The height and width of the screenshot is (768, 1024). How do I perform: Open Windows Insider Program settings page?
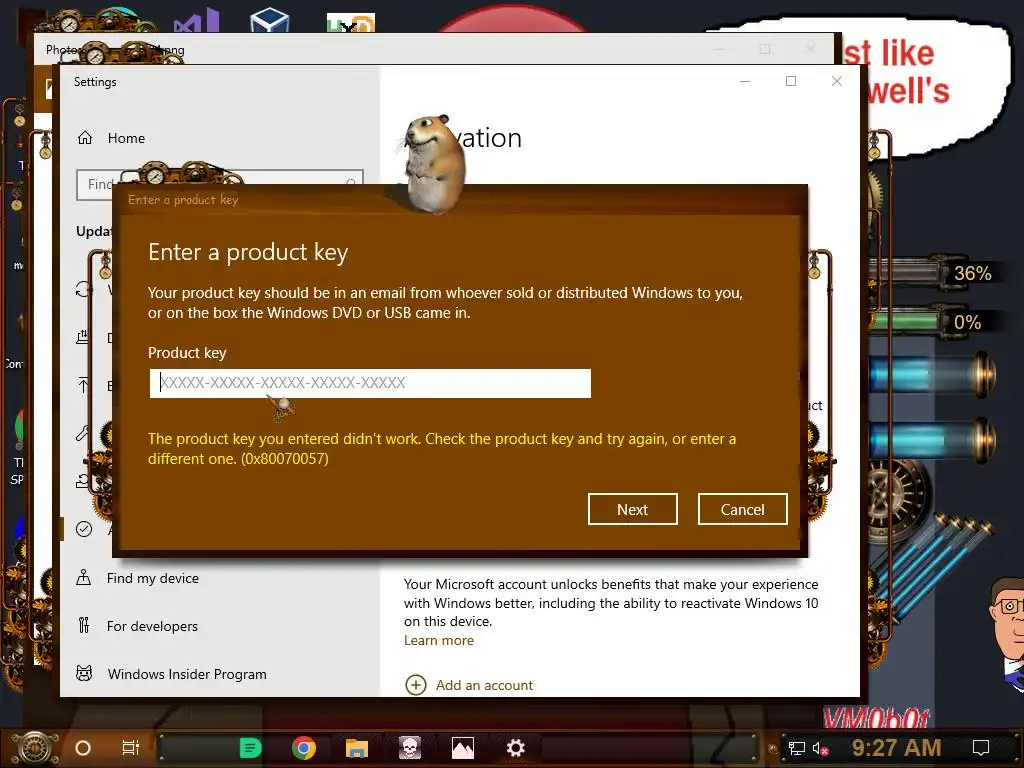click(x=187, y=674)
